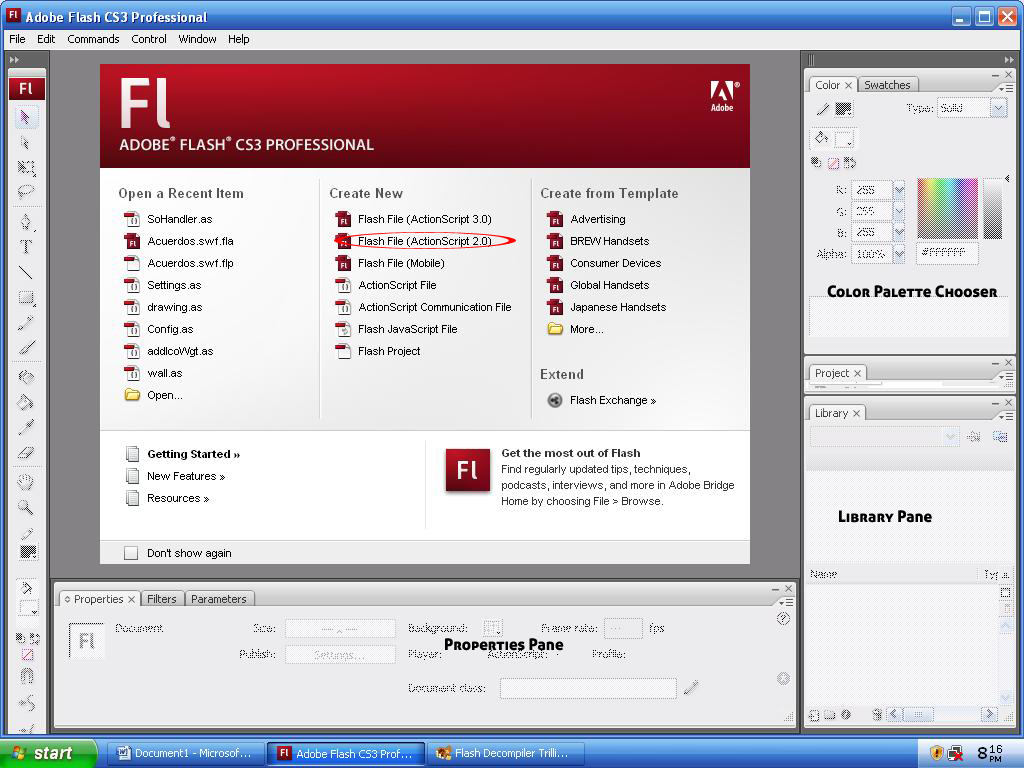Toggle Snap to Objects magnet
Image resolution: width=1024 pixels, height=768 pixels.
[27, 676]
